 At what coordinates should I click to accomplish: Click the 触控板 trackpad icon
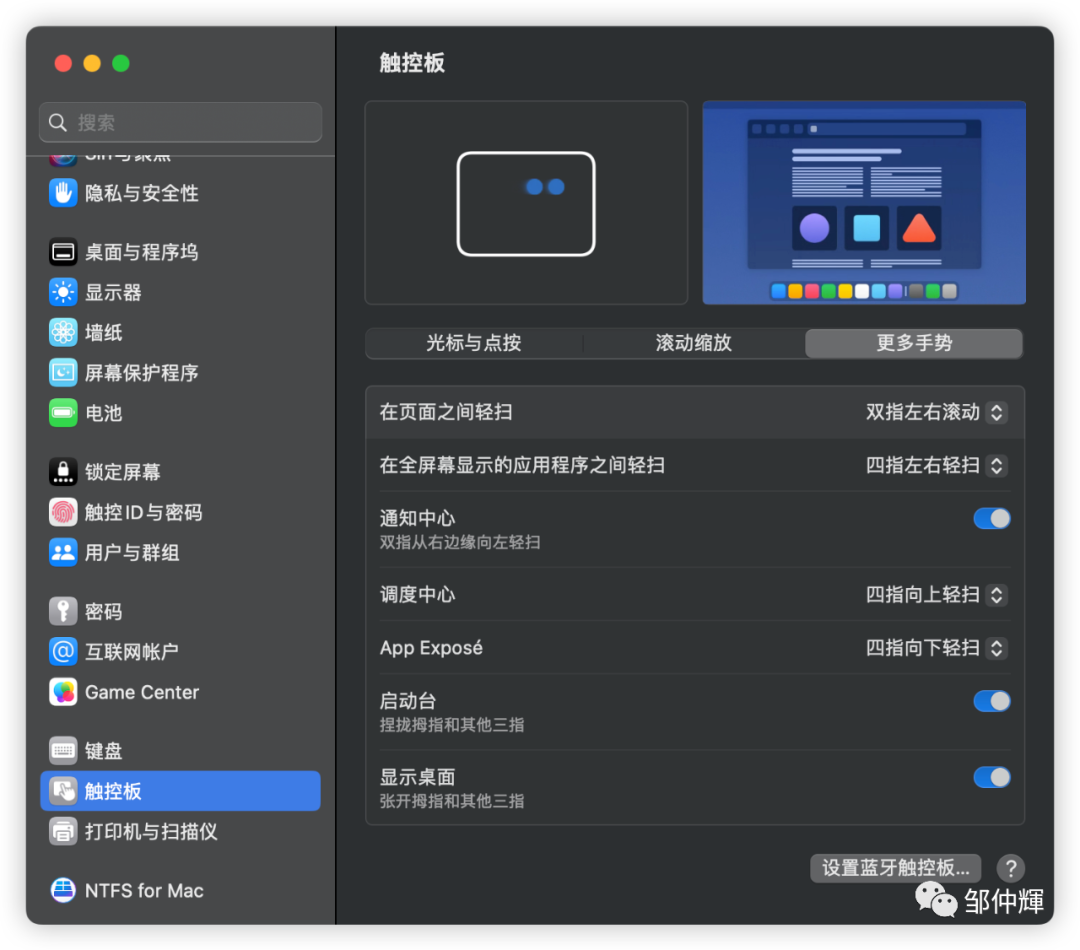point(63,791)
